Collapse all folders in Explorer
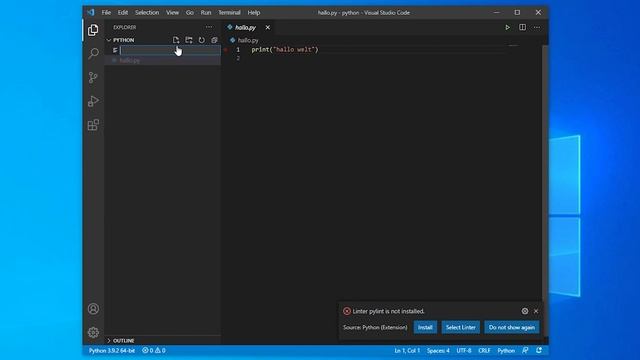The image size is (640, 360). 214,40
